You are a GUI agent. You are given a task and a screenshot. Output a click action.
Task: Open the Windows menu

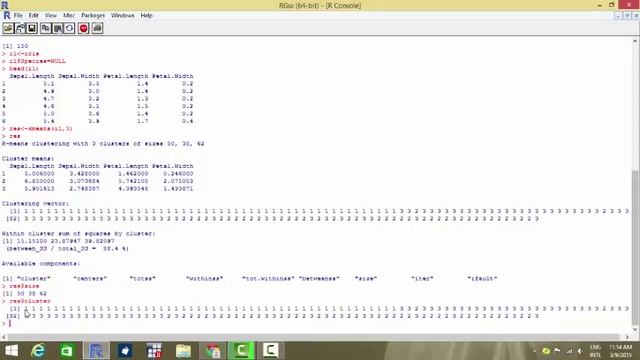point(122,16)
